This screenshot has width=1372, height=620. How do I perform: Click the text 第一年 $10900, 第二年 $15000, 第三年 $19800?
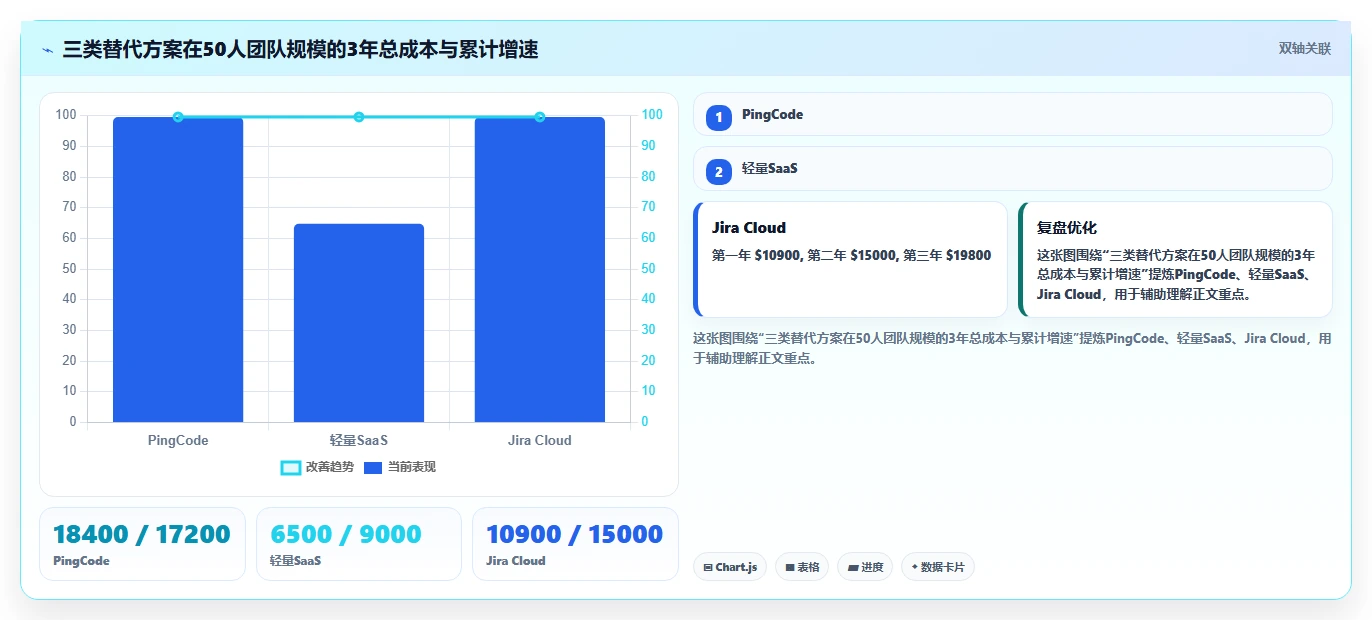pyautogui.click(x=851, y=255)
